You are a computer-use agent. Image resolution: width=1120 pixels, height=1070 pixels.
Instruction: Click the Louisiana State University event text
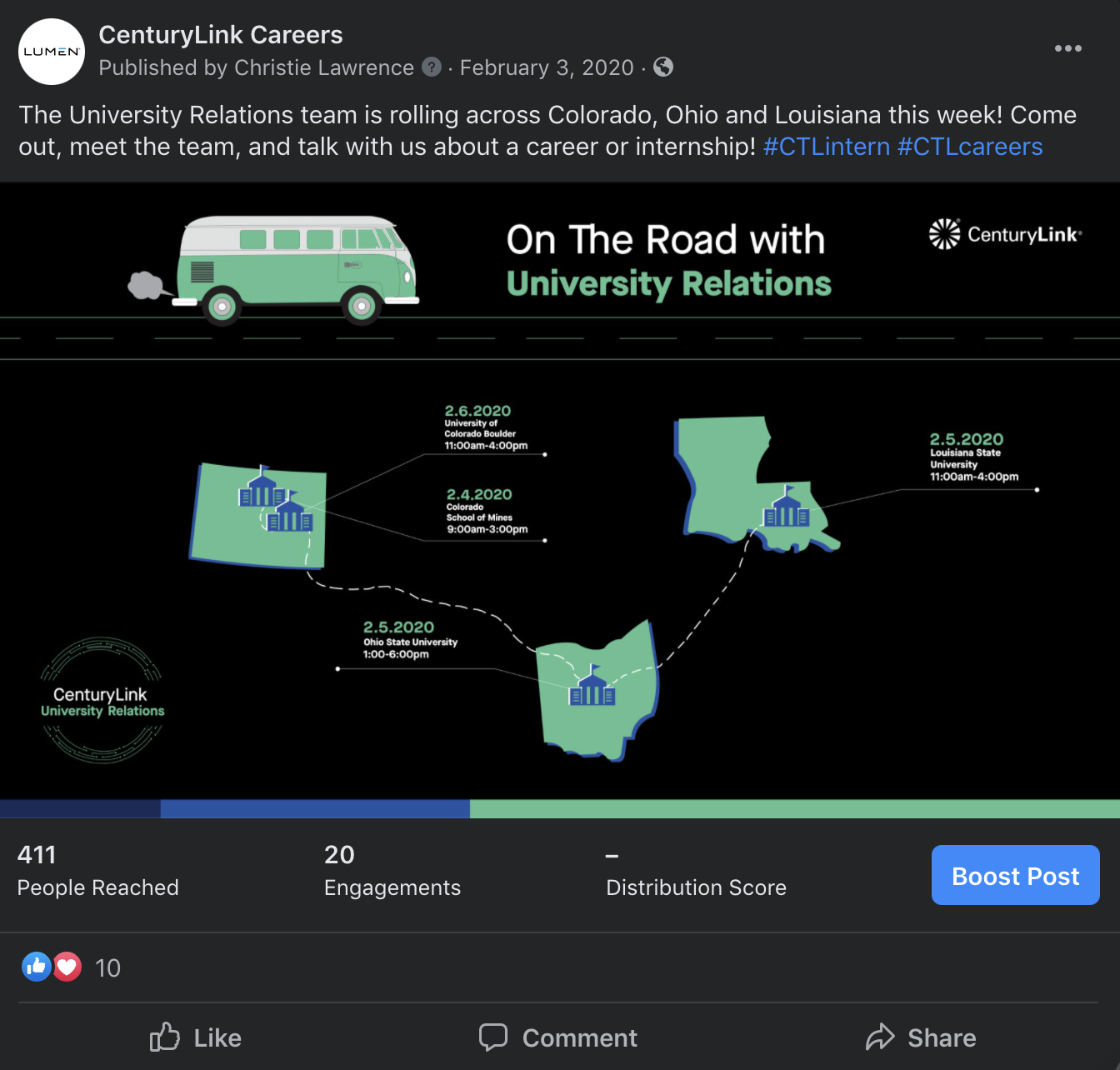click(974, 457)
